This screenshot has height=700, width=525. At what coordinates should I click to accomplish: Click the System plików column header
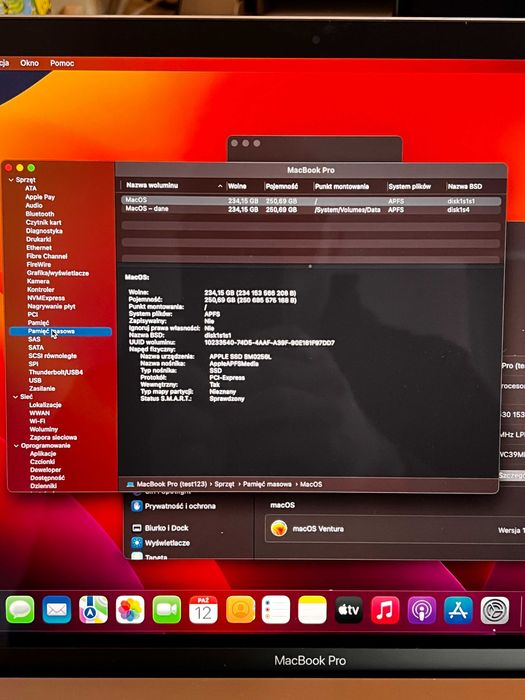410,186
